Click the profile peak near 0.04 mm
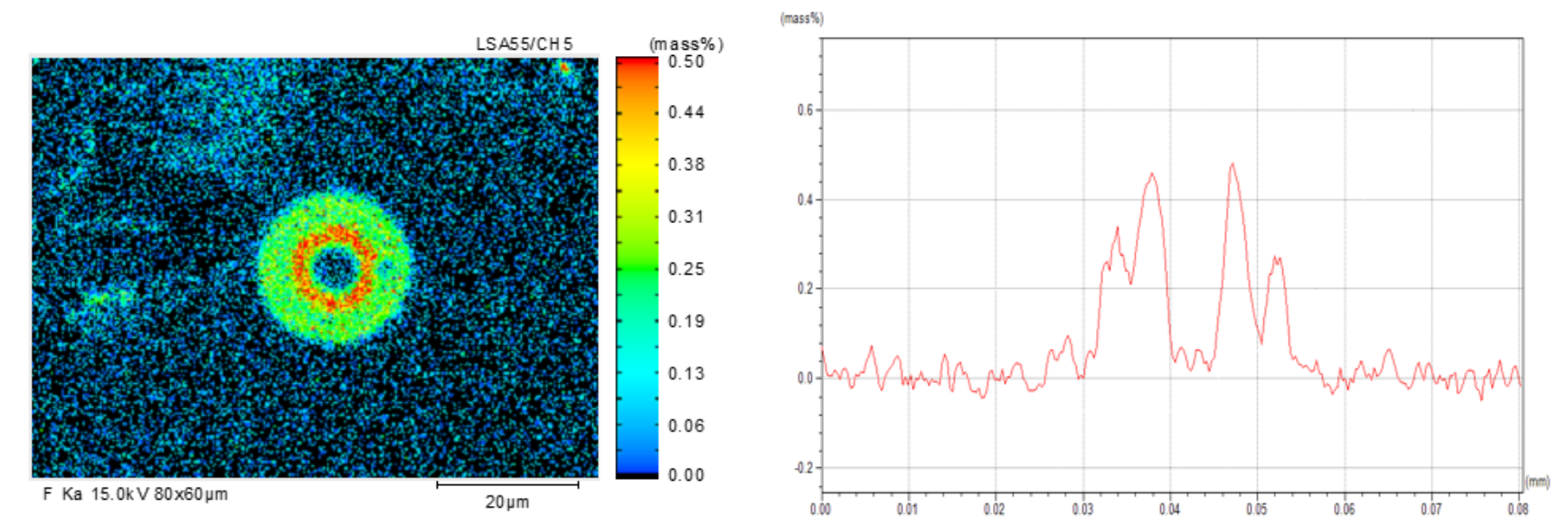1568x524 pixels. (x=1152, y=175)
